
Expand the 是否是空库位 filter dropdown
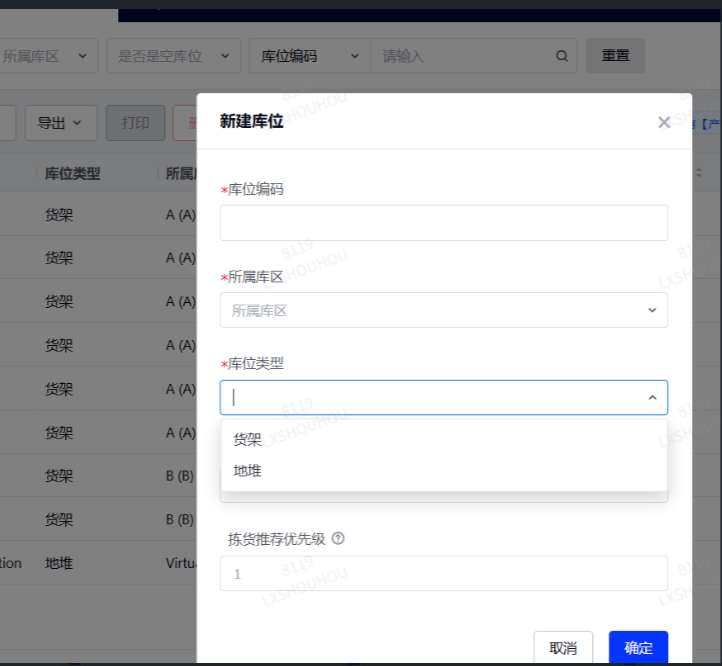coord(174,56)
